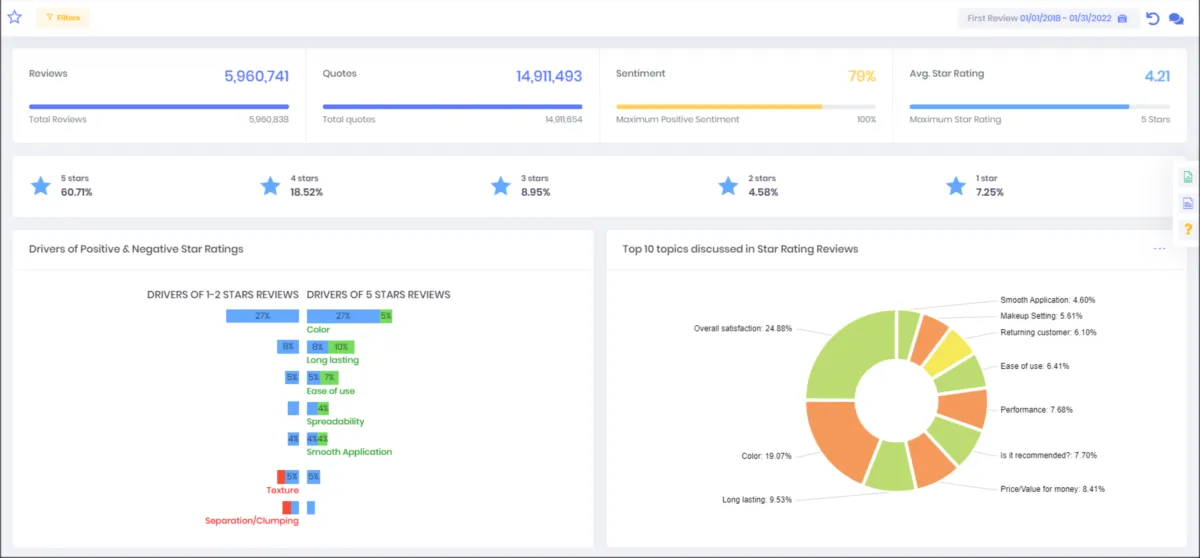Open help via the question mark icon
Screen dimensions: 1200x558
click(1188, 229)
